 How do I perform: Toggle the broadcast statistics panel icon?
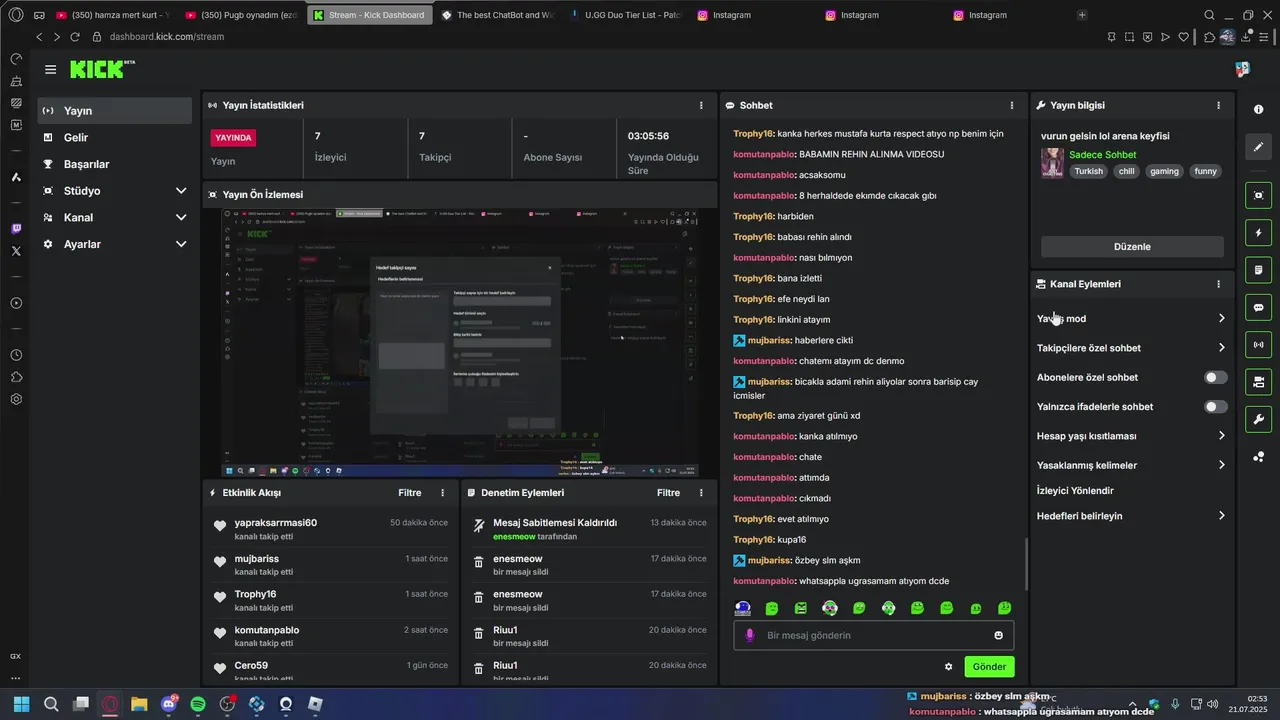click(x=1258, y=345)
